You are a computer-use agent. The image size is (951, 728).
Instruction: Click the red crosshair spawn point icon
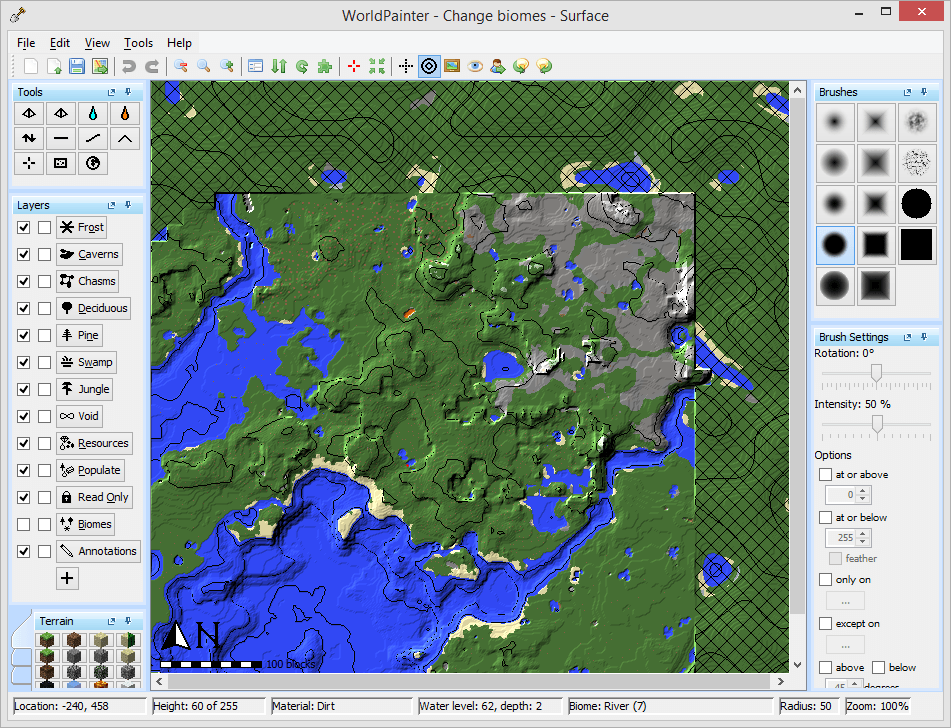tap(354, 66)
